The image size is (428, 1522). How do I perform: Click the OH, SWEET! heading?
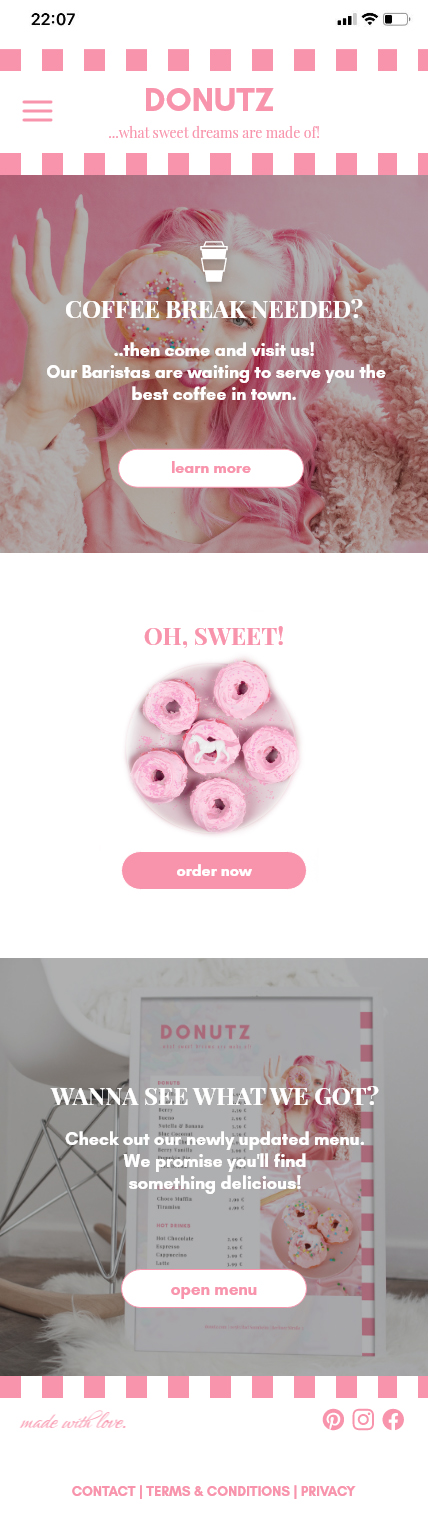tap(214, 636)
